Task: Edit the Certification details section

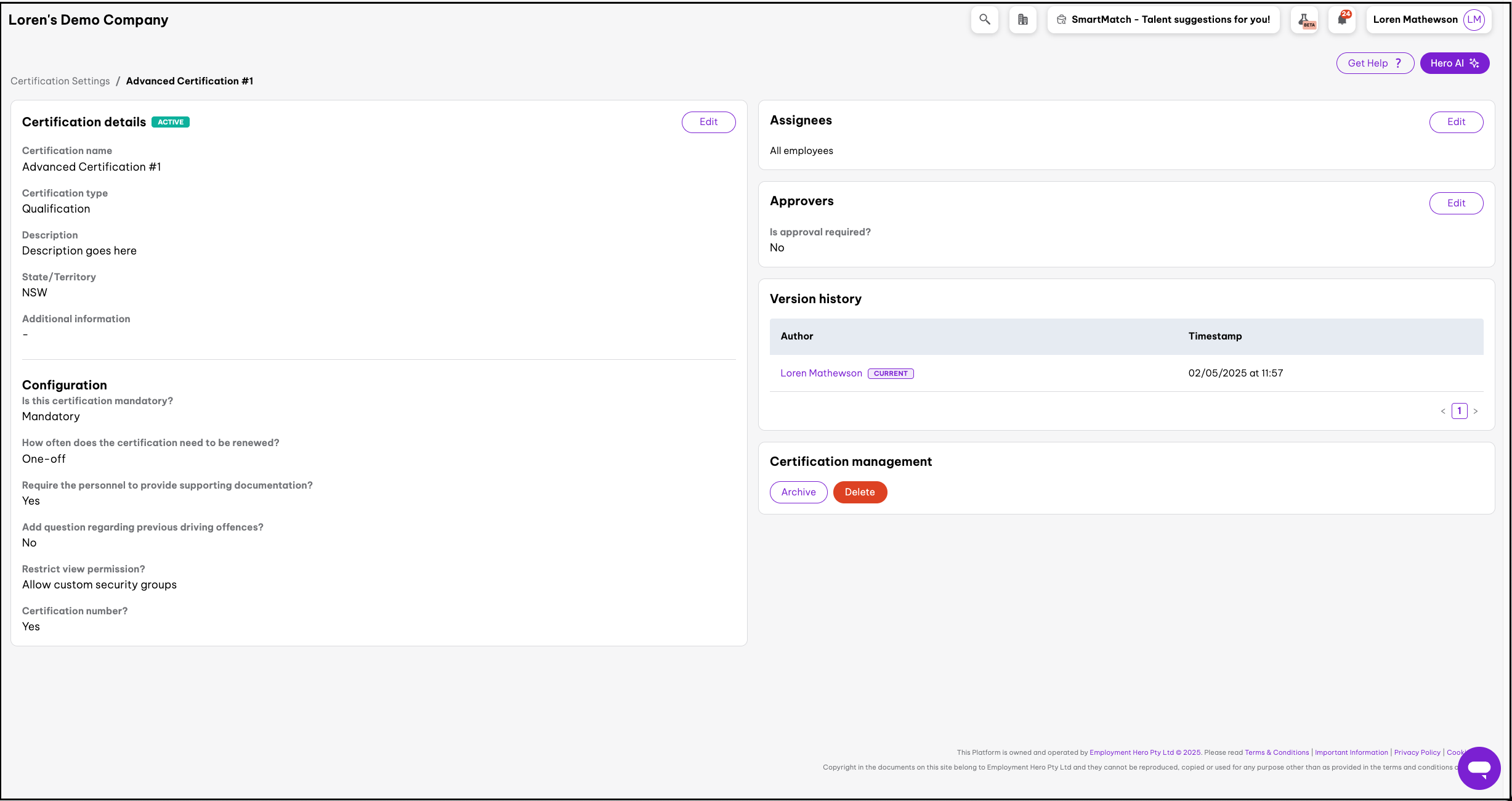Action: [708, 122]
